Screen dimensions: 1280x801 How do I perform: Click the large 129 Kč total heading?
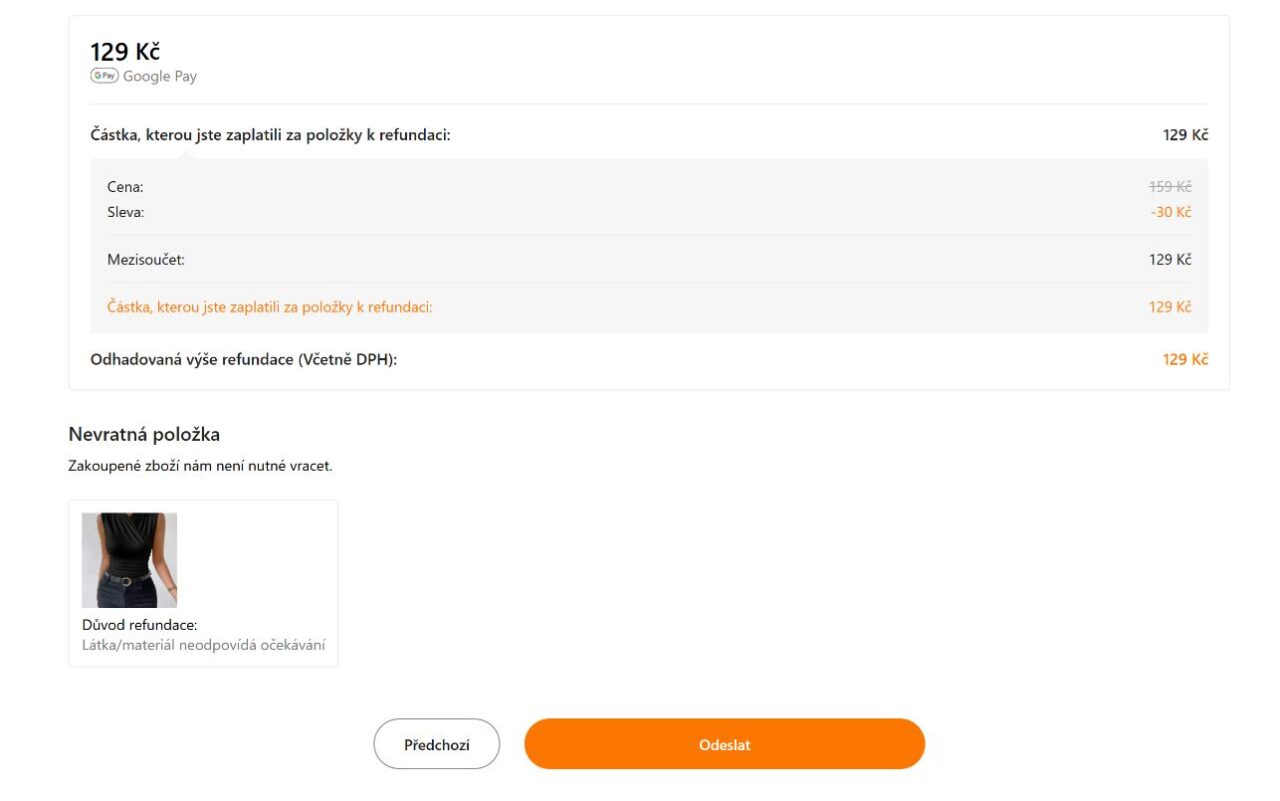click(125, 52)
